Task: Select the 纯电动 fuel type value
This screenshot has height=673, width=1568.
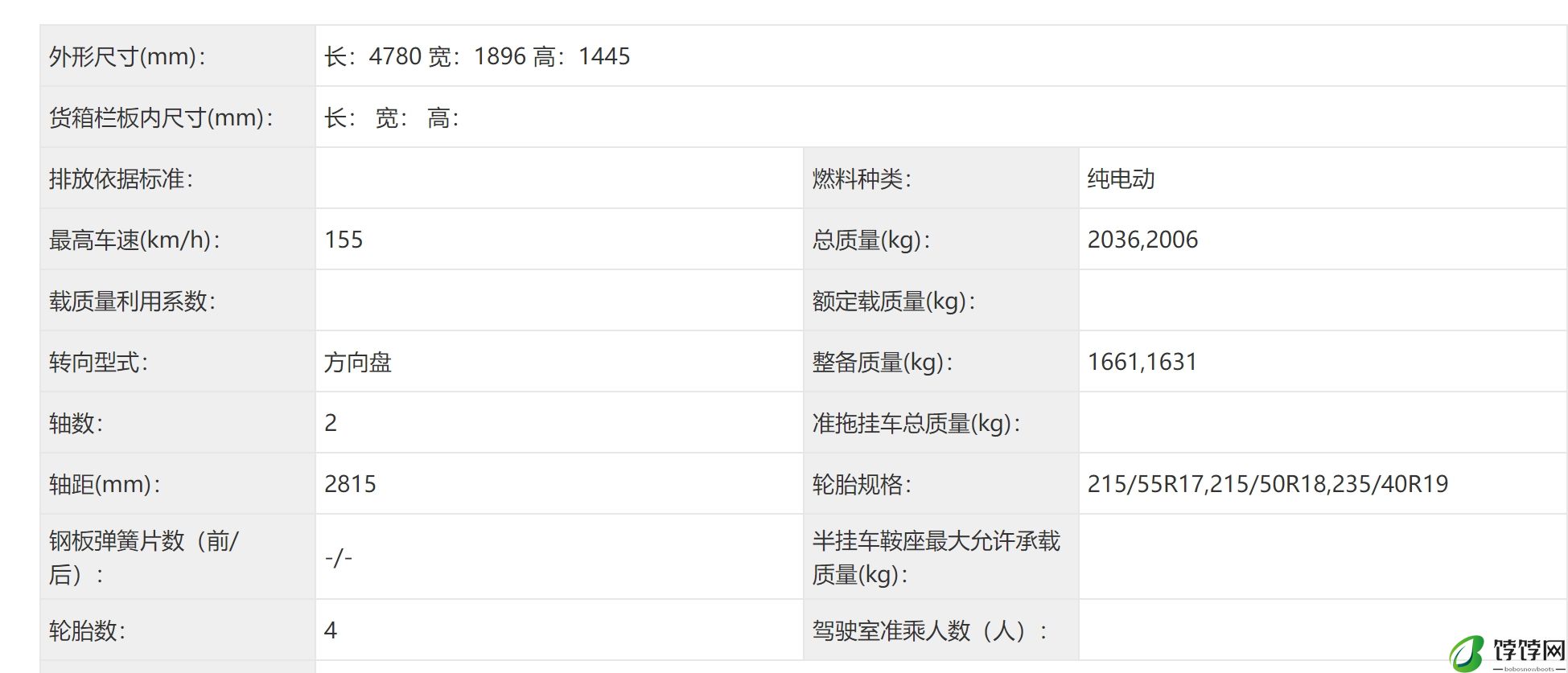Action: tap(1121, 179)
